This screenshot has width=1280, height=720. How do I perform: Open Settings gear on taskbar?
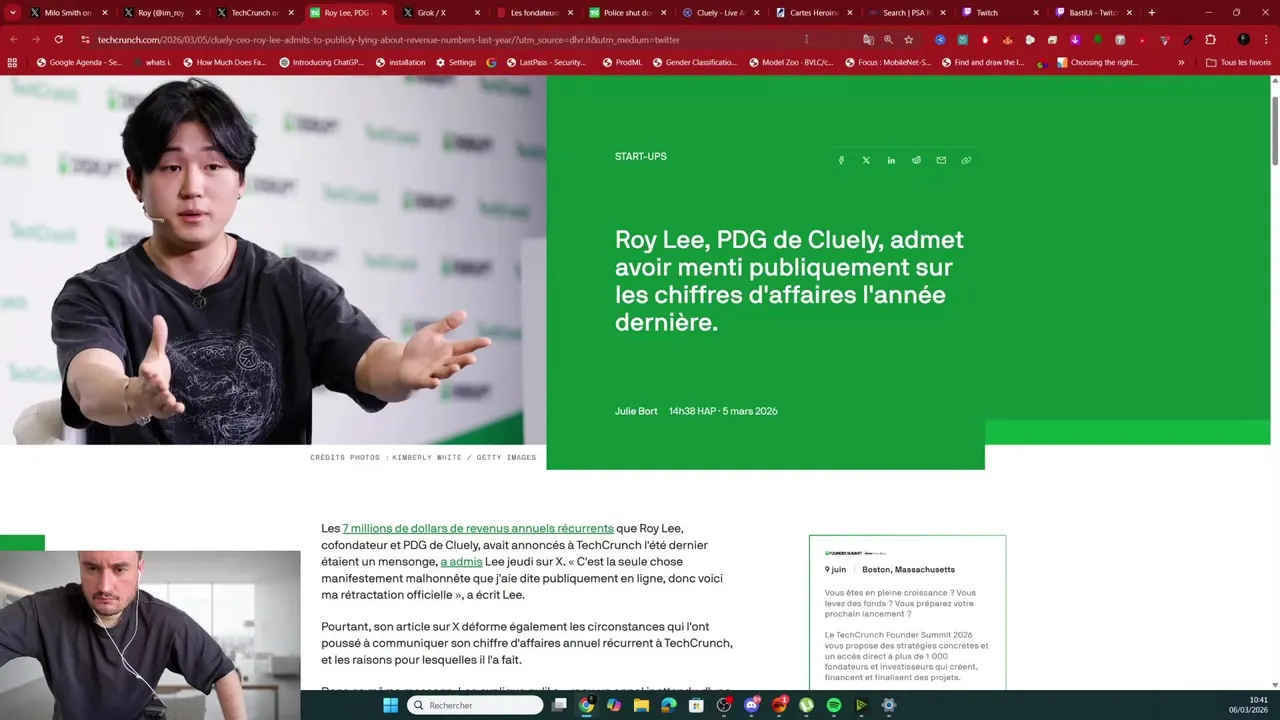(889, 705)
